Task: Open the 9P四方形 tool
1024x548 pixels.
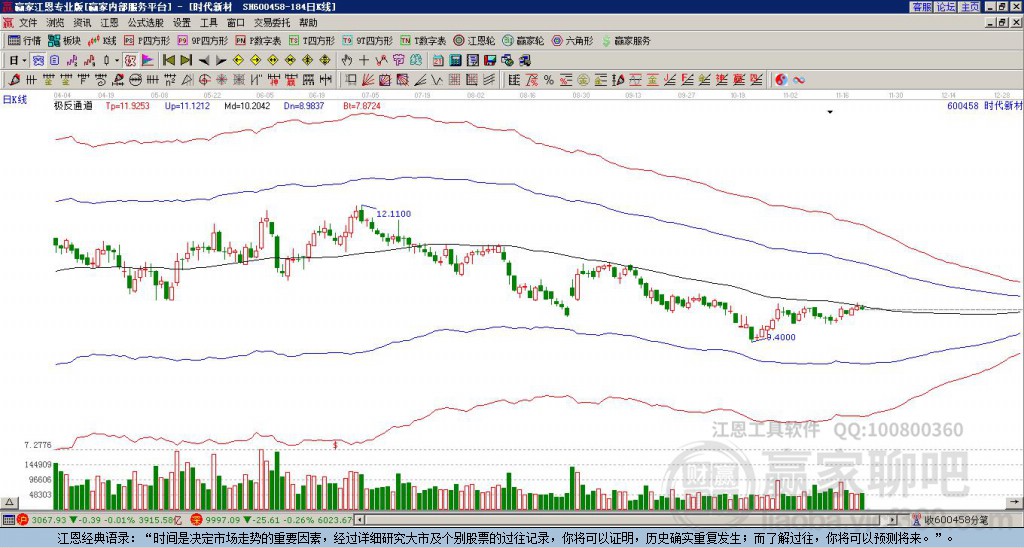Action: pos(202,41)
